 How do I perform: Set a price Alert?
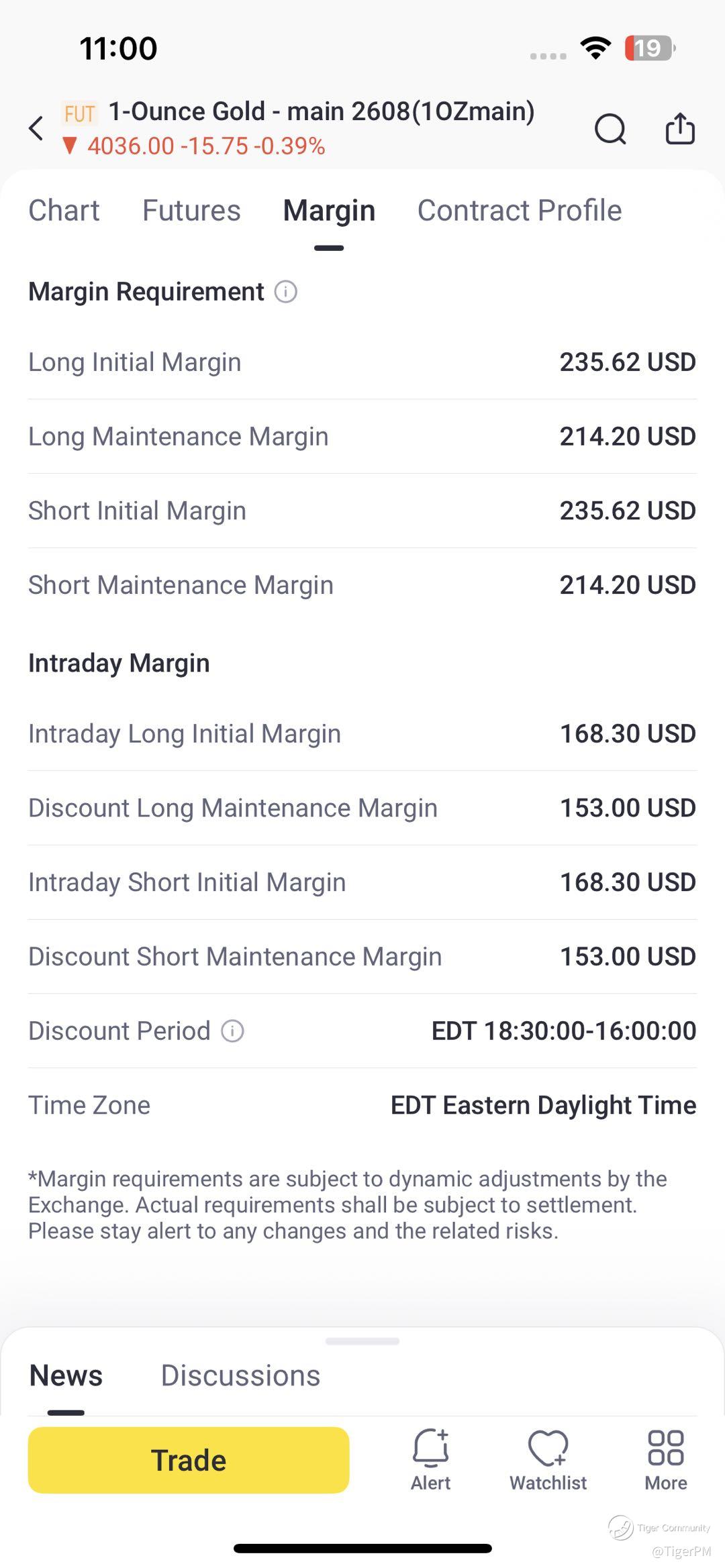430,1459
